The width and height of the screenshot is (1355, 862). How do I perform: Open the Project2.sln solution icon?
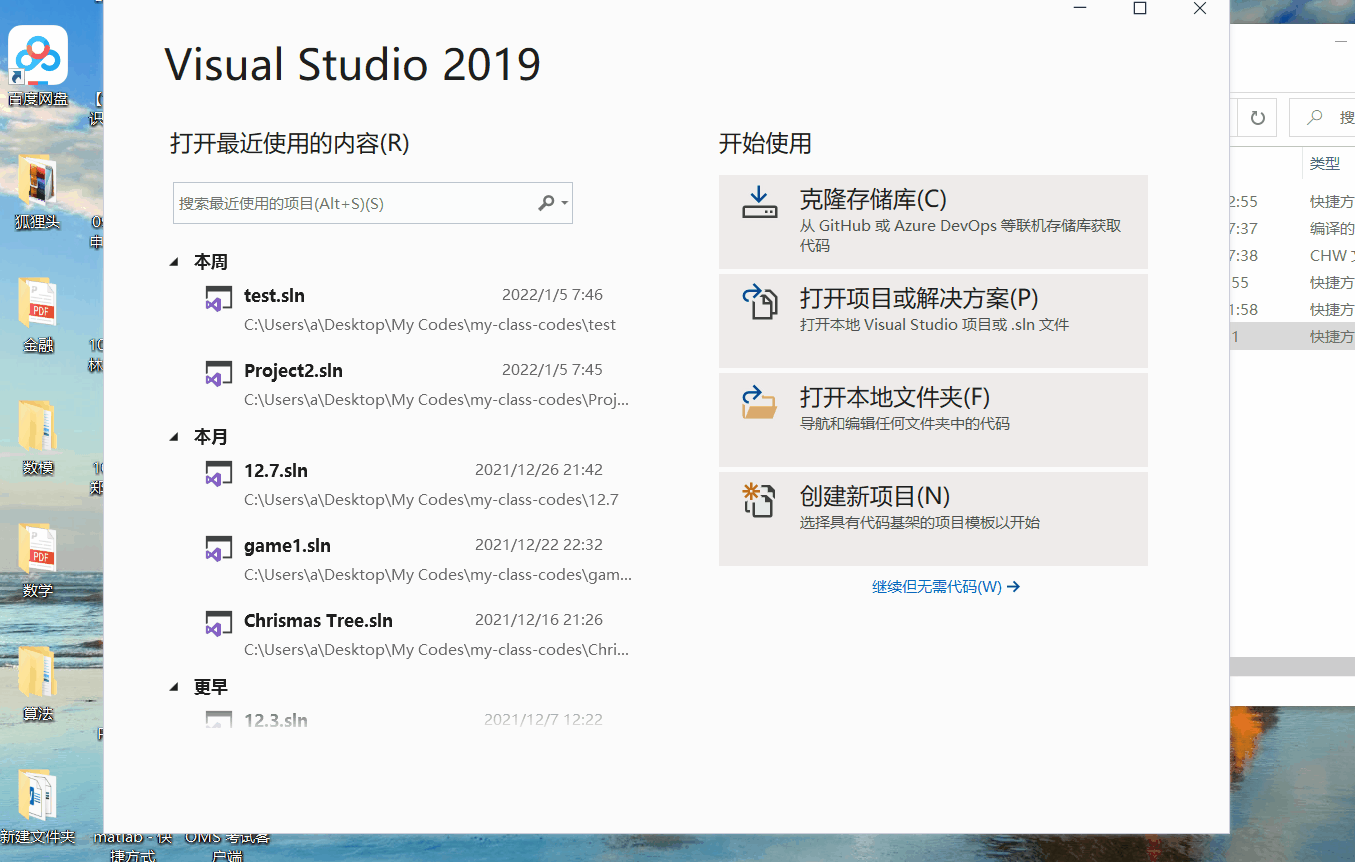tap(218, 374)
